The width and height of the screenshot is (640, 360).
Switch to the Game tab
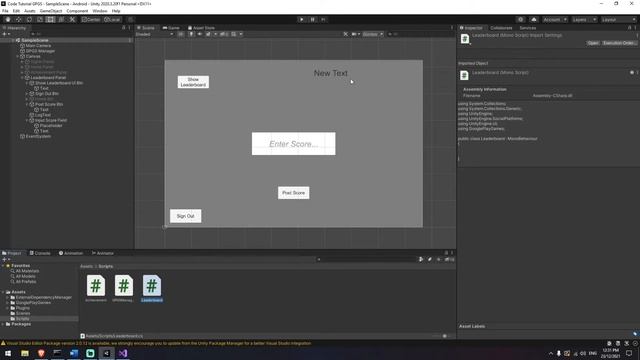point(171,28)
